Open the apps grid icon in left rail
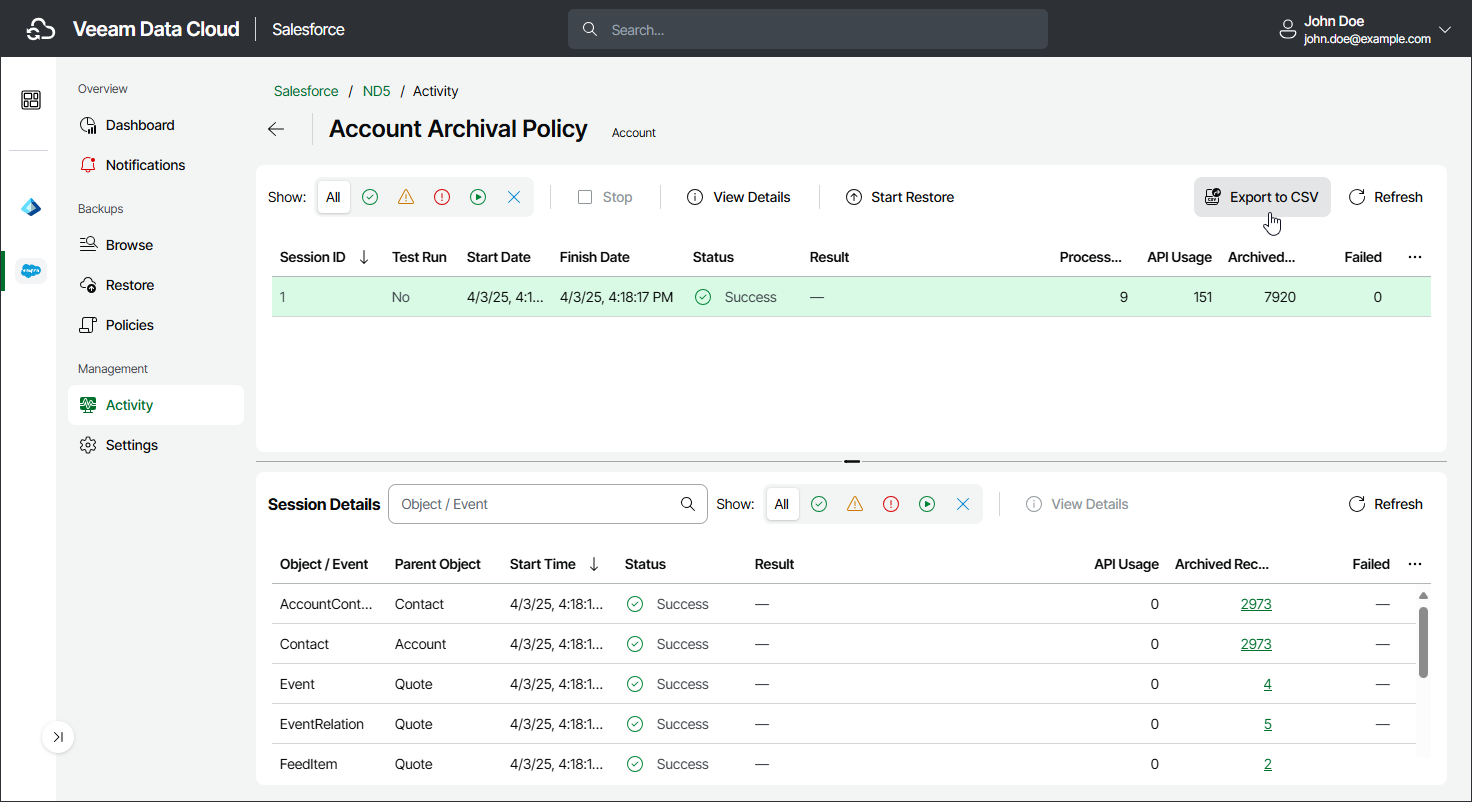The height and width of the screenshot is (802, 1472). [31, 100]
